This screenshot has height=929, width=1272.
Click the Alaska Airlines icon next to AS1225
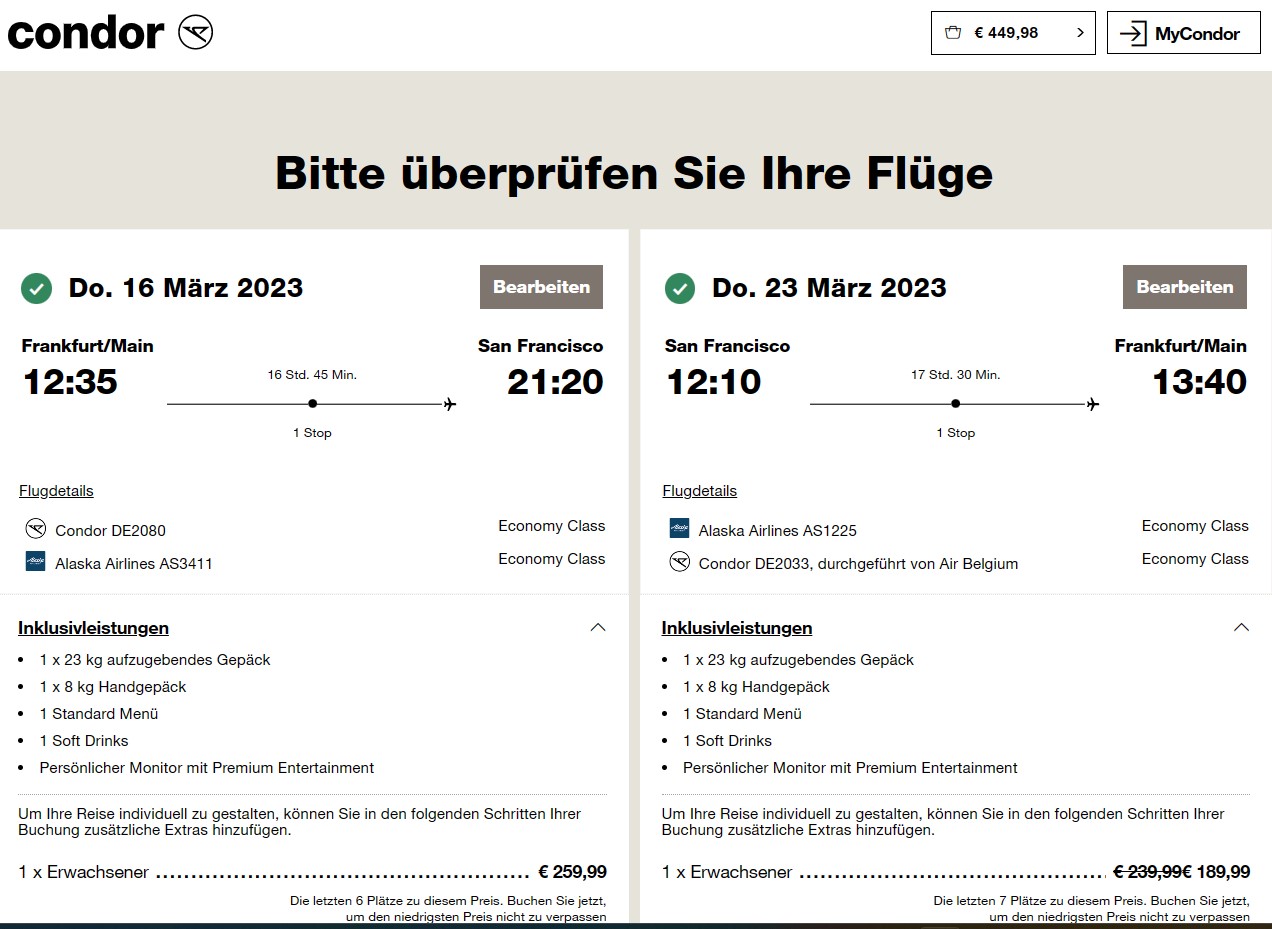coord(680,528)
